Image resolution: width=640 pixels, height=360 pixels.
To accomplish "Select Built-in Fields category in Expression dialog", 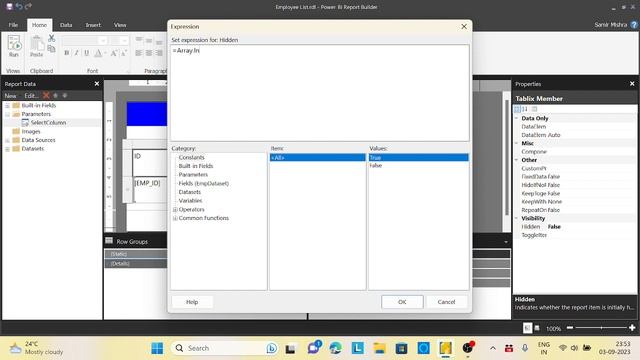I will [x=196, y=166].
